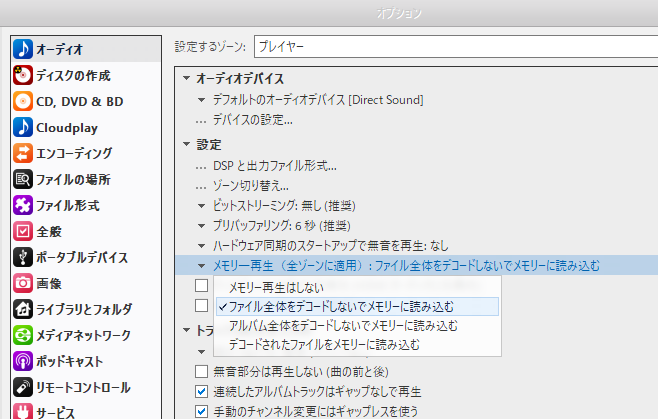The height and width of the screenshot is (419, 658).
Task: Open the ビットストリーミング dropdown arrow
Action: (201, 206)
